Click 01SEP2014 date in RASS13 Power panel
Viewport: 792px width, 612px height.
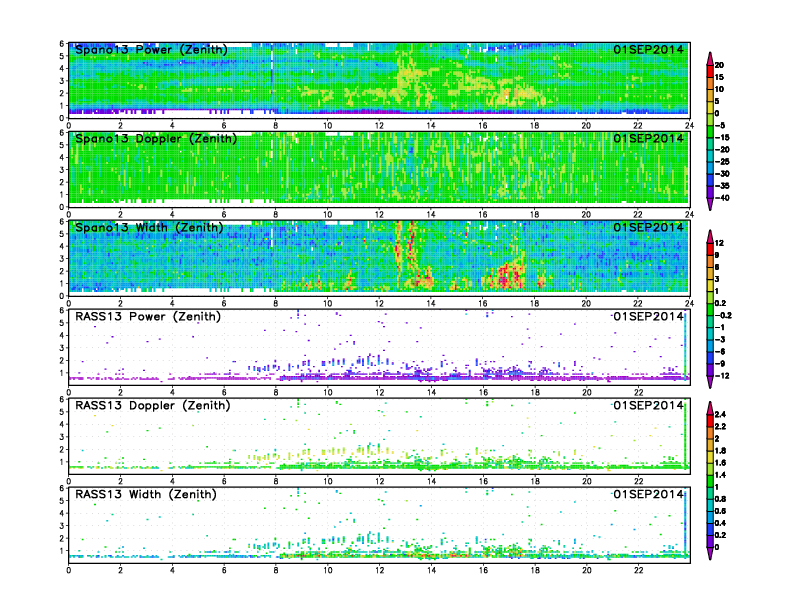(649, 316)
